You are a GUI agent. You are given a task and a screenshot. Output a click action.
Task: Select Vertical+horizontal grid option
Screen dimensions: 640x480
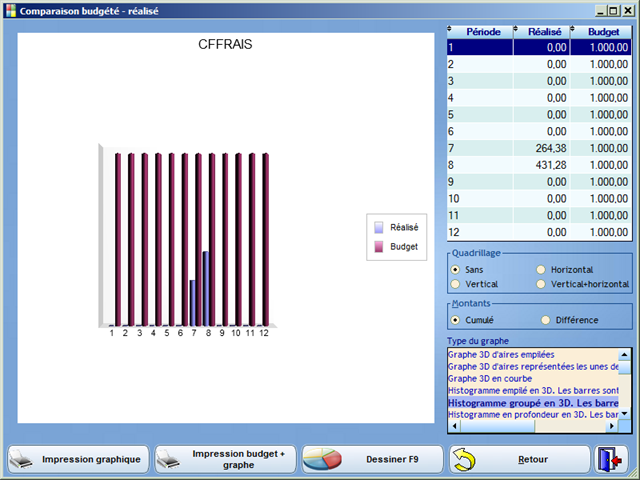[542, 285]
